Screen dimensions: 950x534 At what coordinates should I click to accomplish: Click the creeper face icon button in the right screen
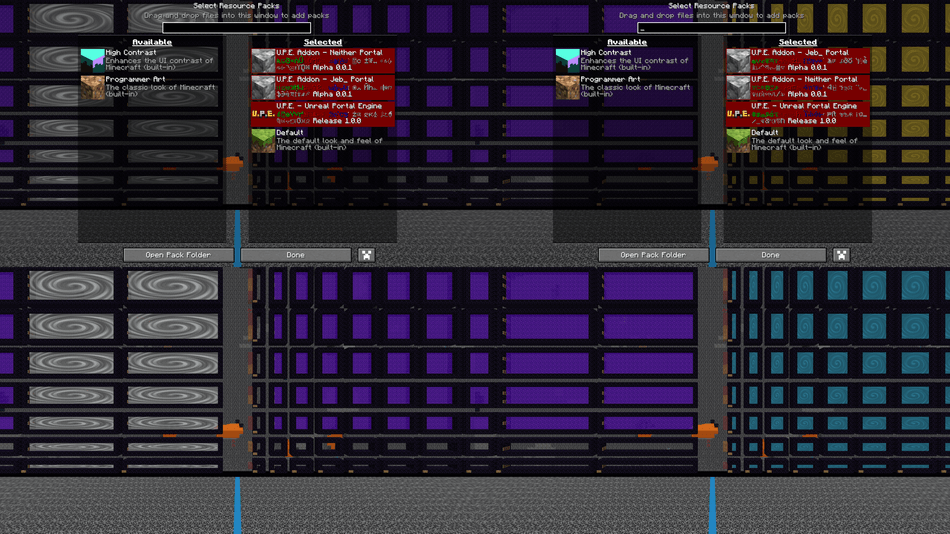tap(842, 255)
